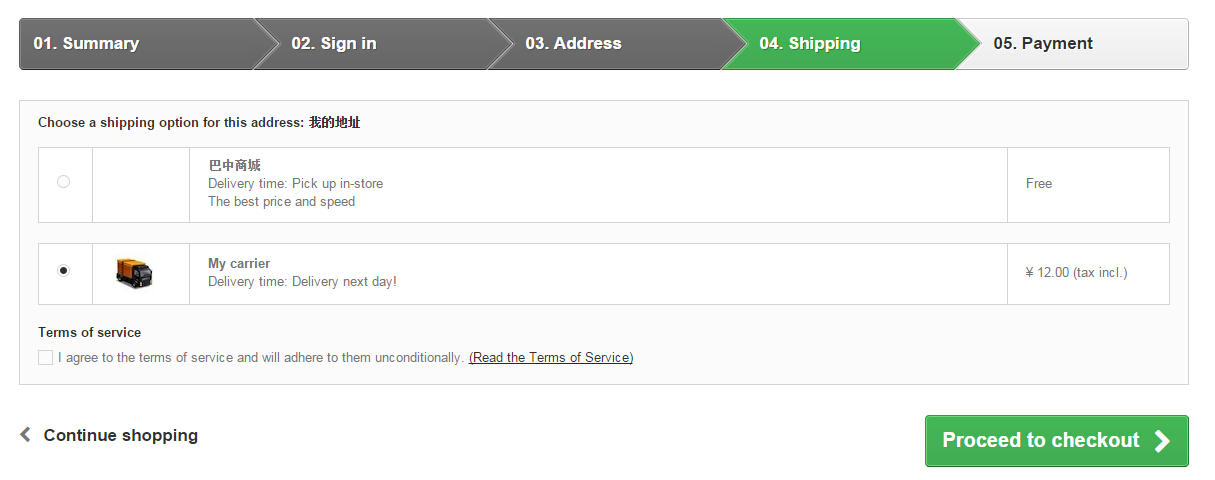Image resolution: width=1215 pixels, height=480 pixels.
Task: Return to the 02. Sign in step
Action: coord(334,44)
